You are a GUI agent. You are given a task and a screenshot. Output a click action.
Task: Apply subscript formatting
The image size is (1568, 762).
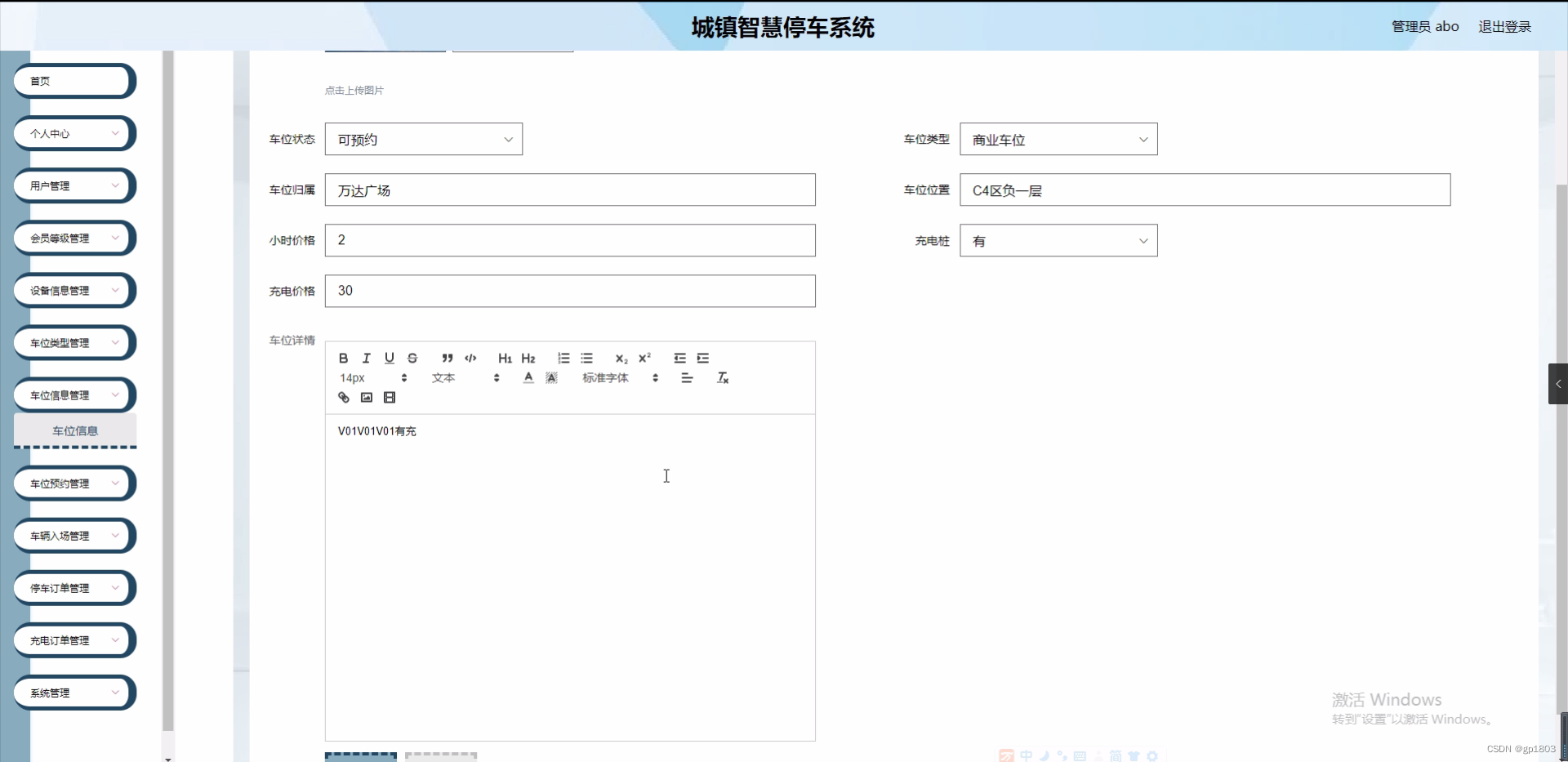(x=621, y=358)
